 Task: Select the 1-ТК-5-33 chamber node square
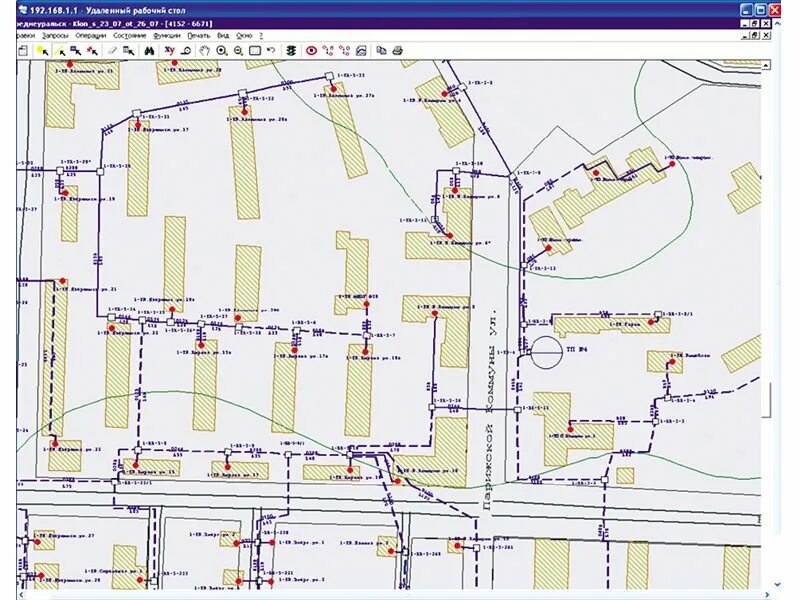click(x=330, y=76)
